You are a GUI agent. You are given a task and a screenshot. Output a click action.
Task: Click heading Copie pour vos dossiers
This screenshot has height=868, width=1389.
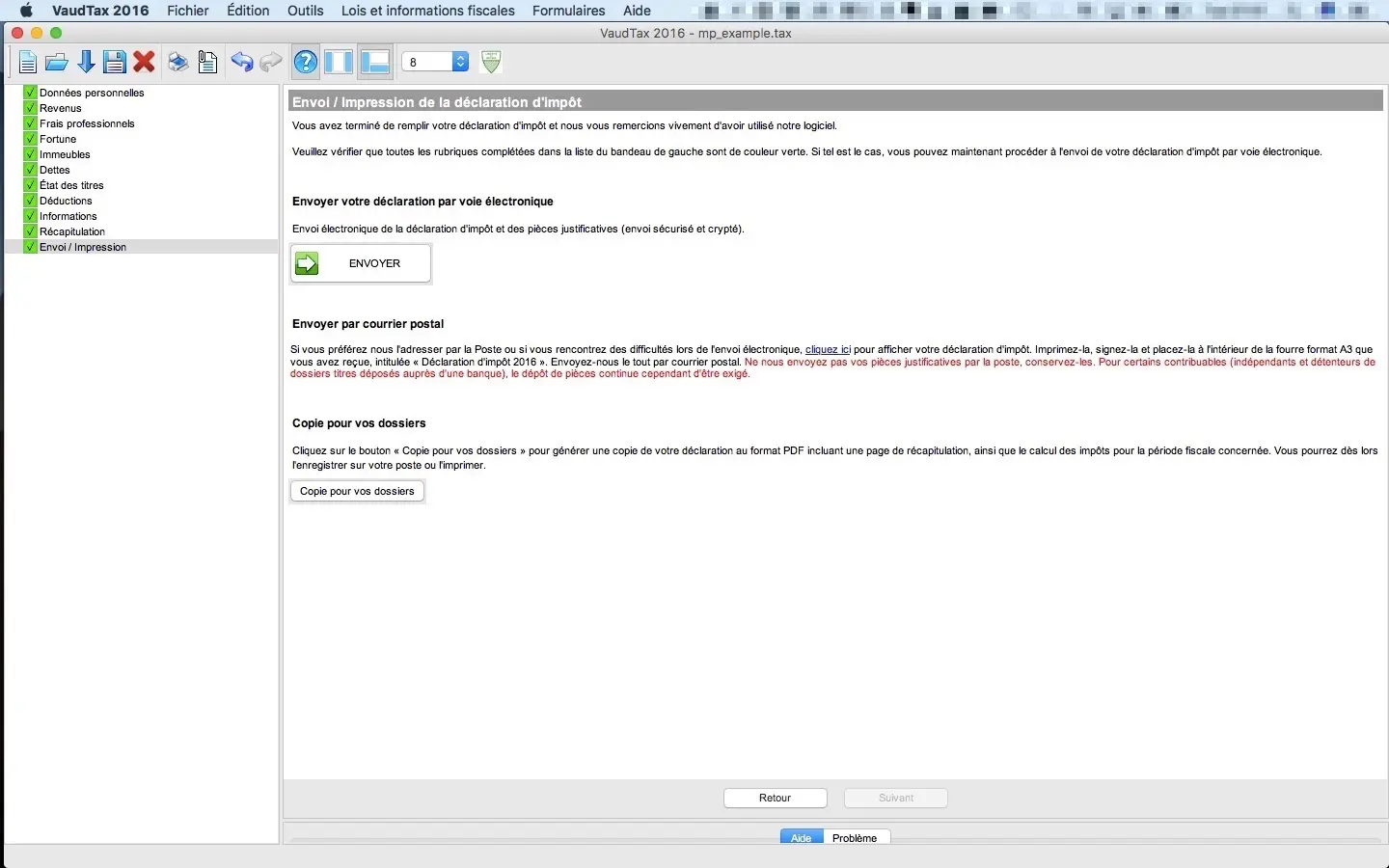pos(359,423)
